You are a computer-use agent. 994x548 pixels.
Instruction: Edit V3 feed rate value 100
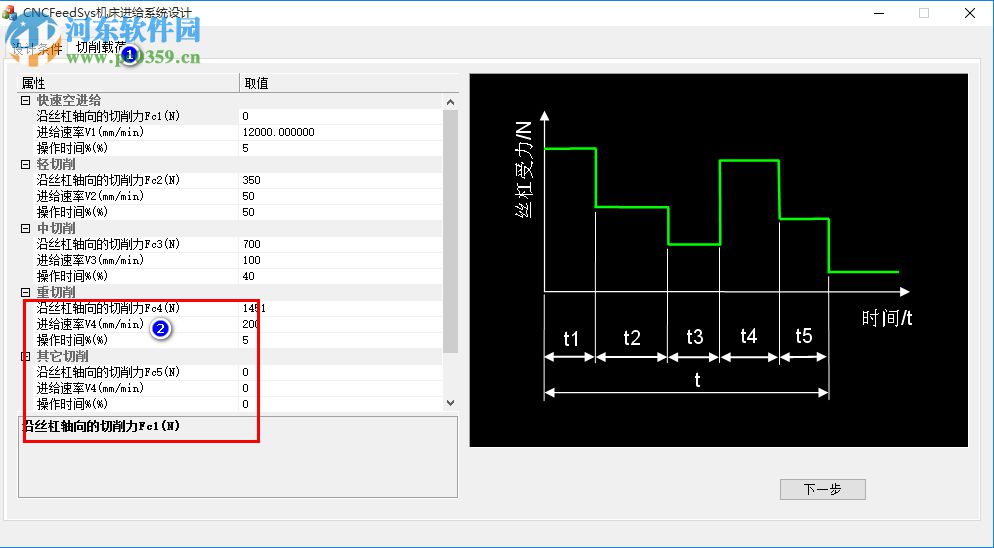click(x=340, y=260)
